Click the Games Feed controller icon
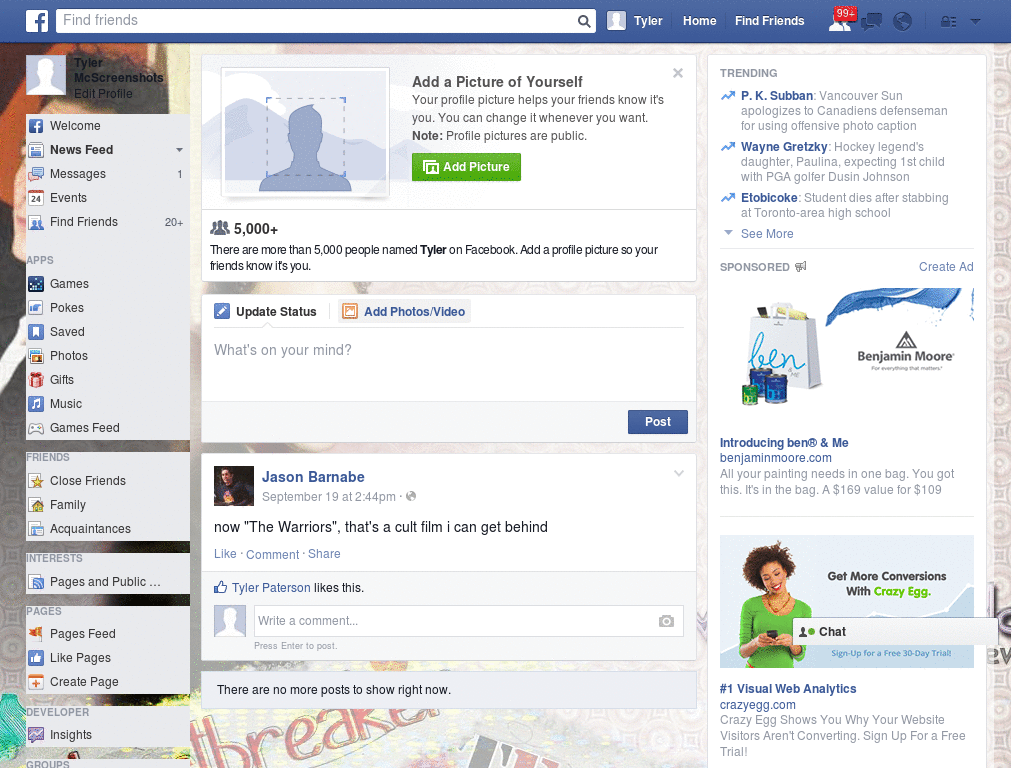1024x768 pixels. [x=36, y=428]
